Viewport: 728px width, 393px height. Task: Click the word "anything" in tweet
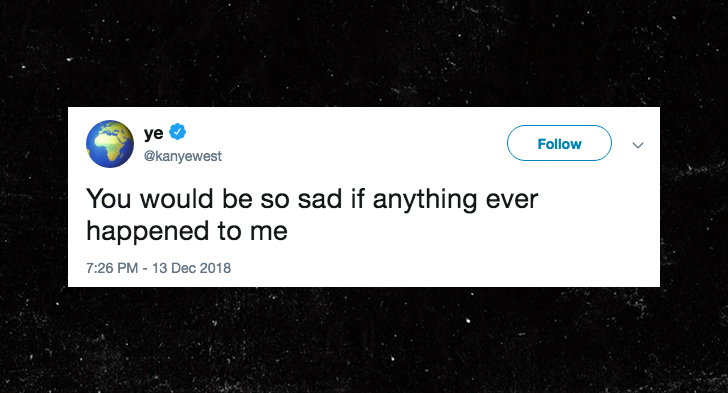[425, 200]
